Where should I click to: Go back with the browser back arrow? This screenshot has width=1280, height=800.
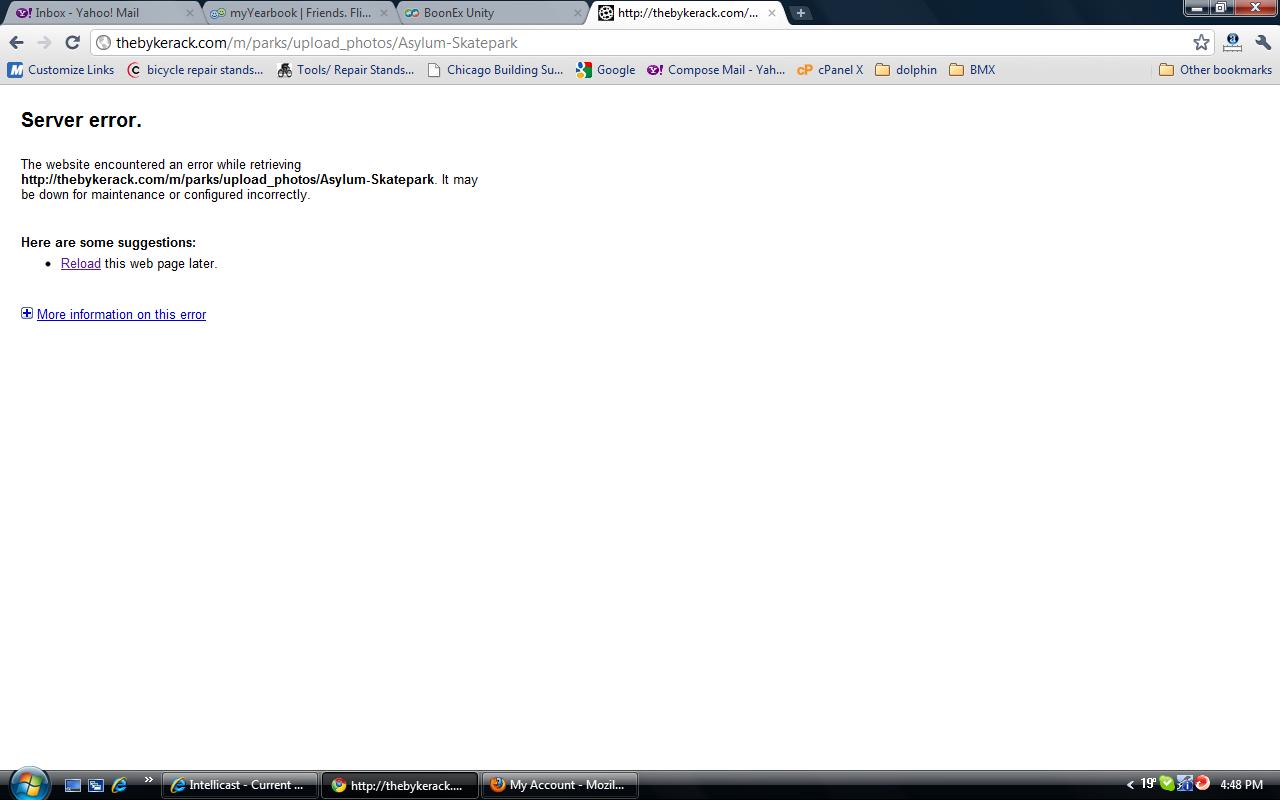[16, 42]
